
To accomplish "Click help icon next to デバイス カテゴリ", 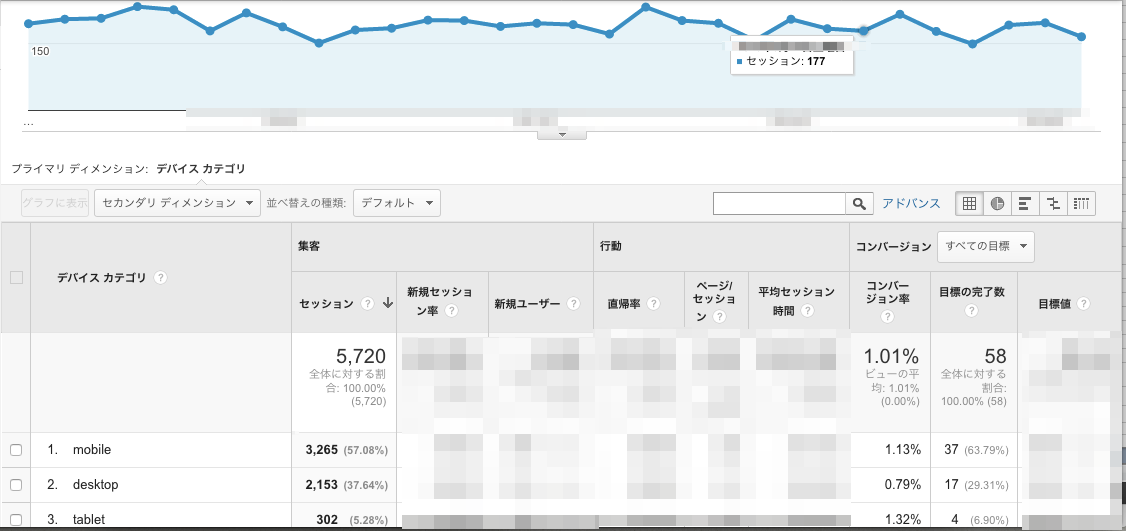I will [161, 278].
